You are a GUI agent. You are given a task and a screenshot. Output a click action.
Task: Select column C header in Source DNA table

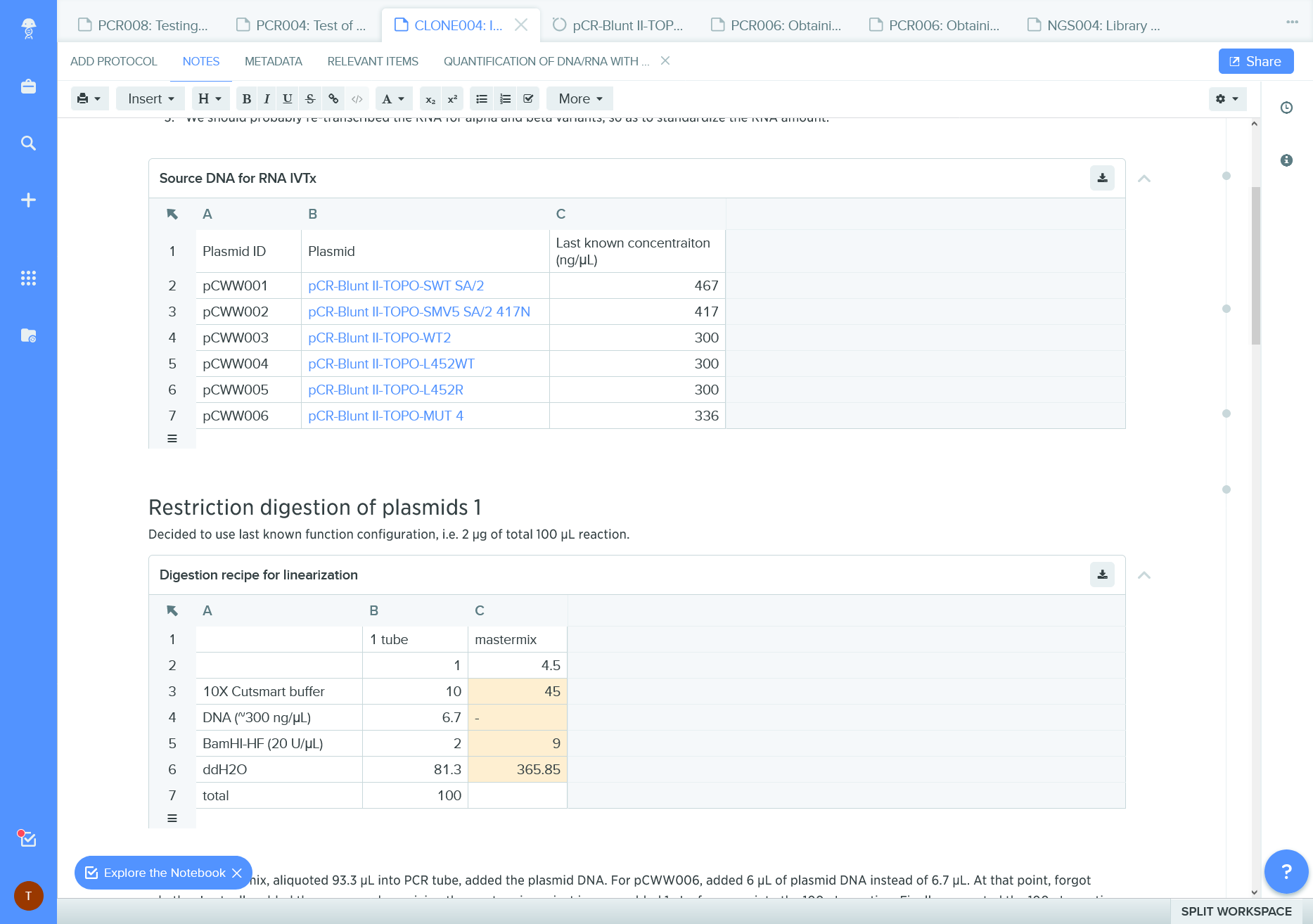[637, 214]
